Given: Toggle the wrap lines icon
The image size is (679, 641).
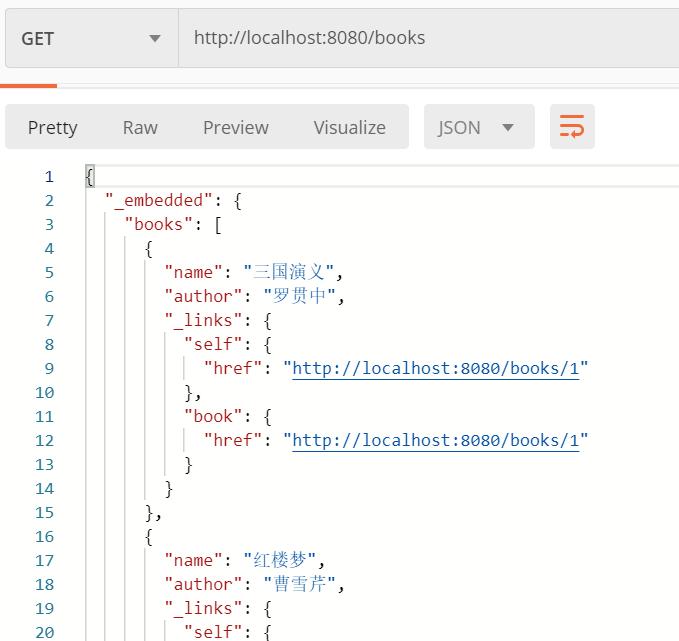Looking at the screenshot, I should 572,127.
